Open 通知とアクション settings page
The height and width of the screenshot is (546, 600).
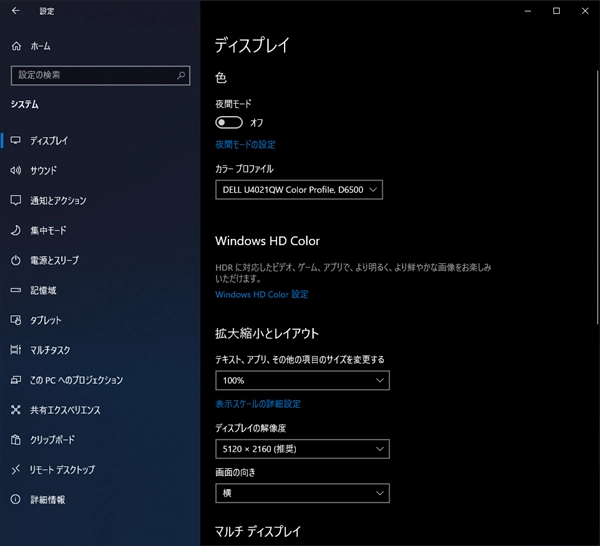[58, 200]
